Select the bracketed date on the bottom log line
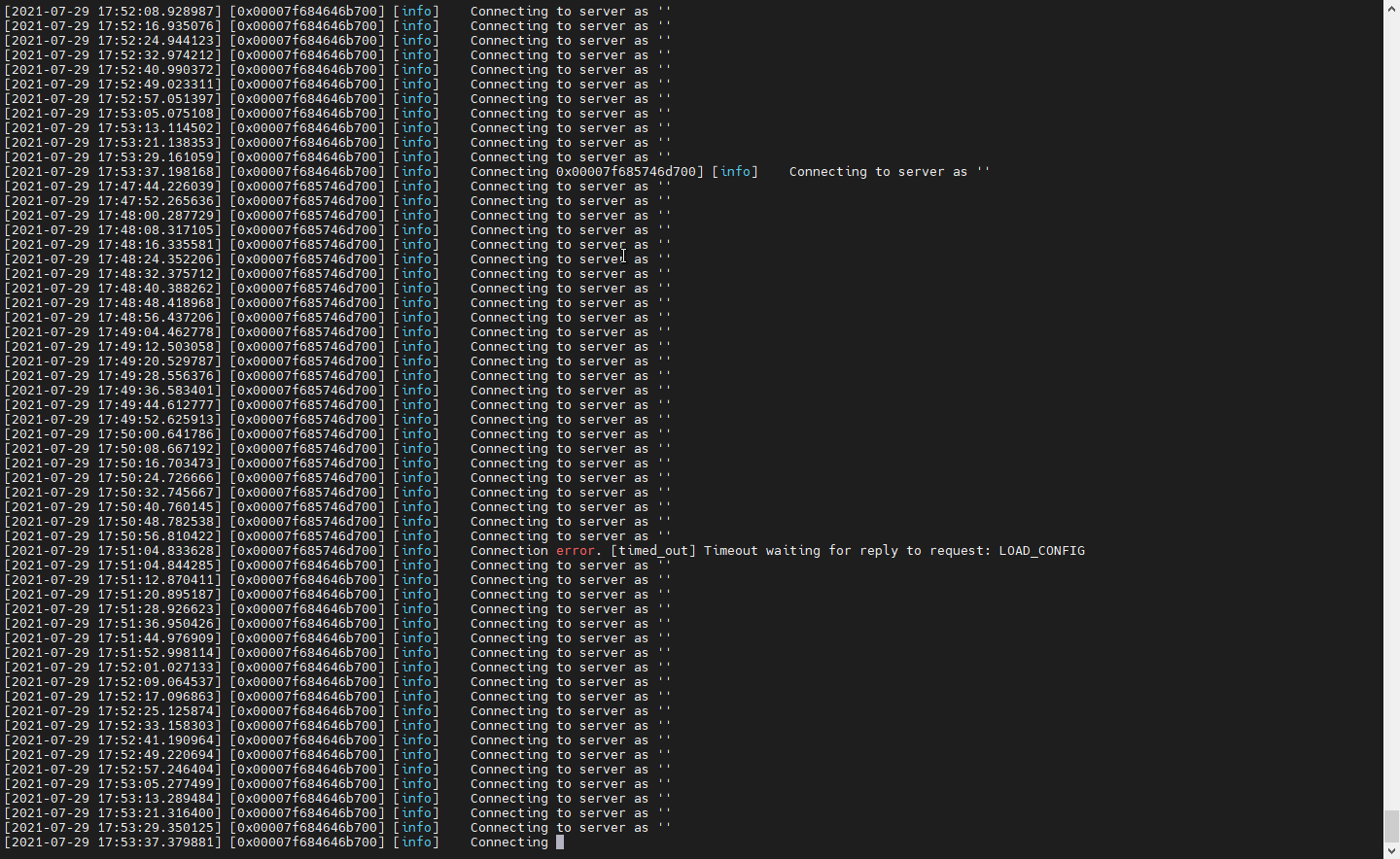Image resolution: width=1400 pixels, height=859 pixels. coord(112,842)
